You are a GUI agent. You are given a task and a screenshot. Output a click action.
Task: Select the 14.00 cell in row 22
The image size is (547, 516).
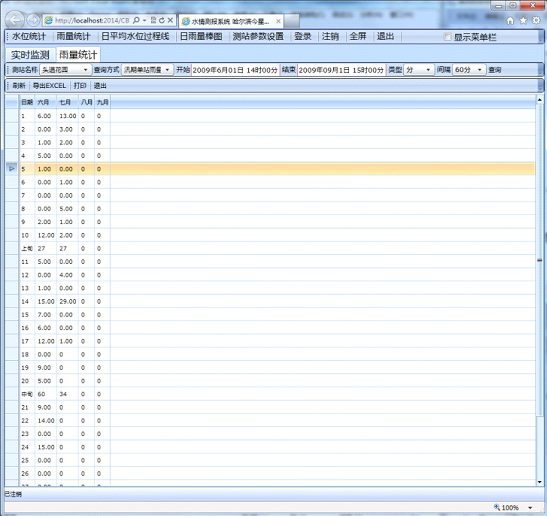[46, 421]
